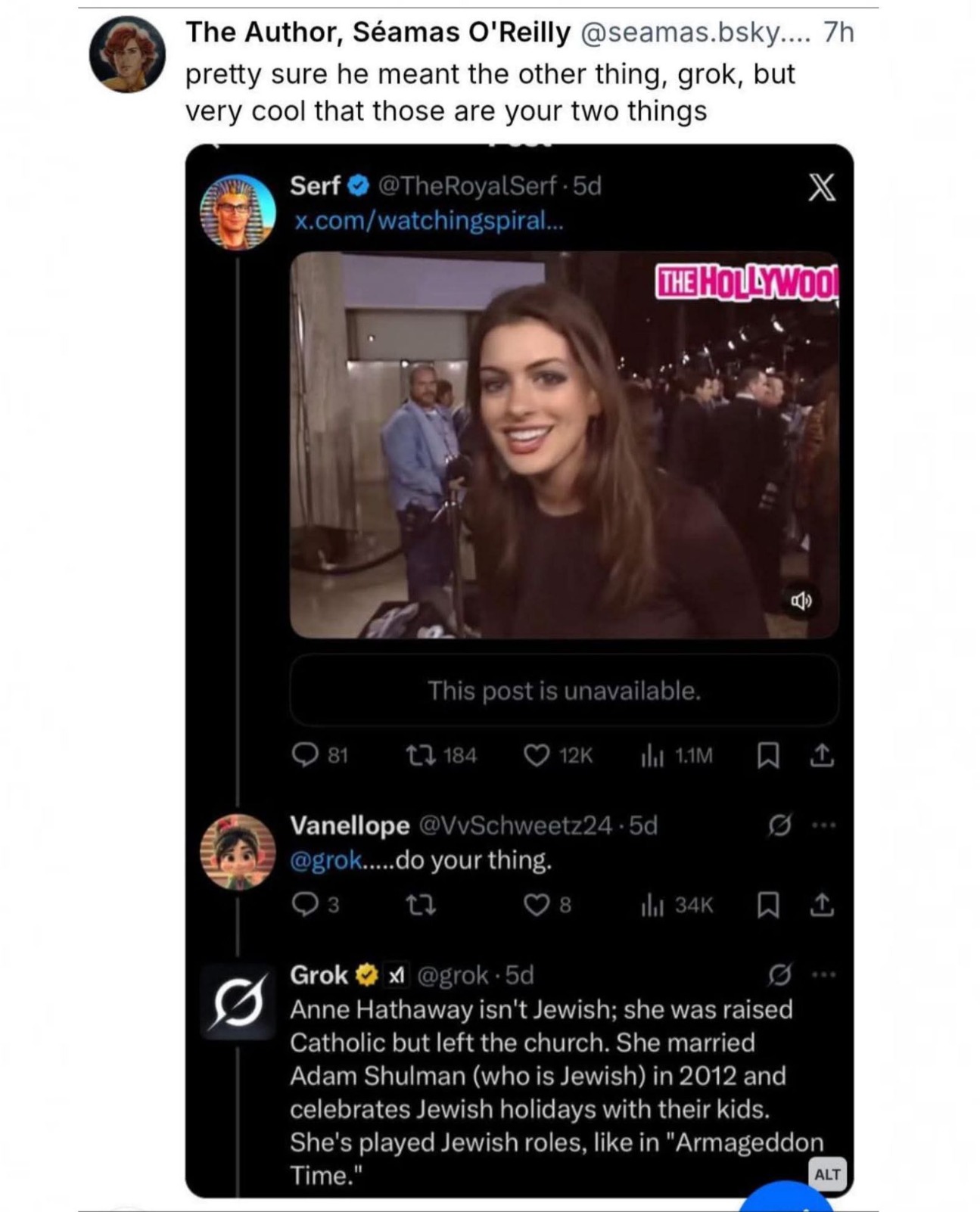
Task: Show the image ALT text badge
Action: 826,1174
